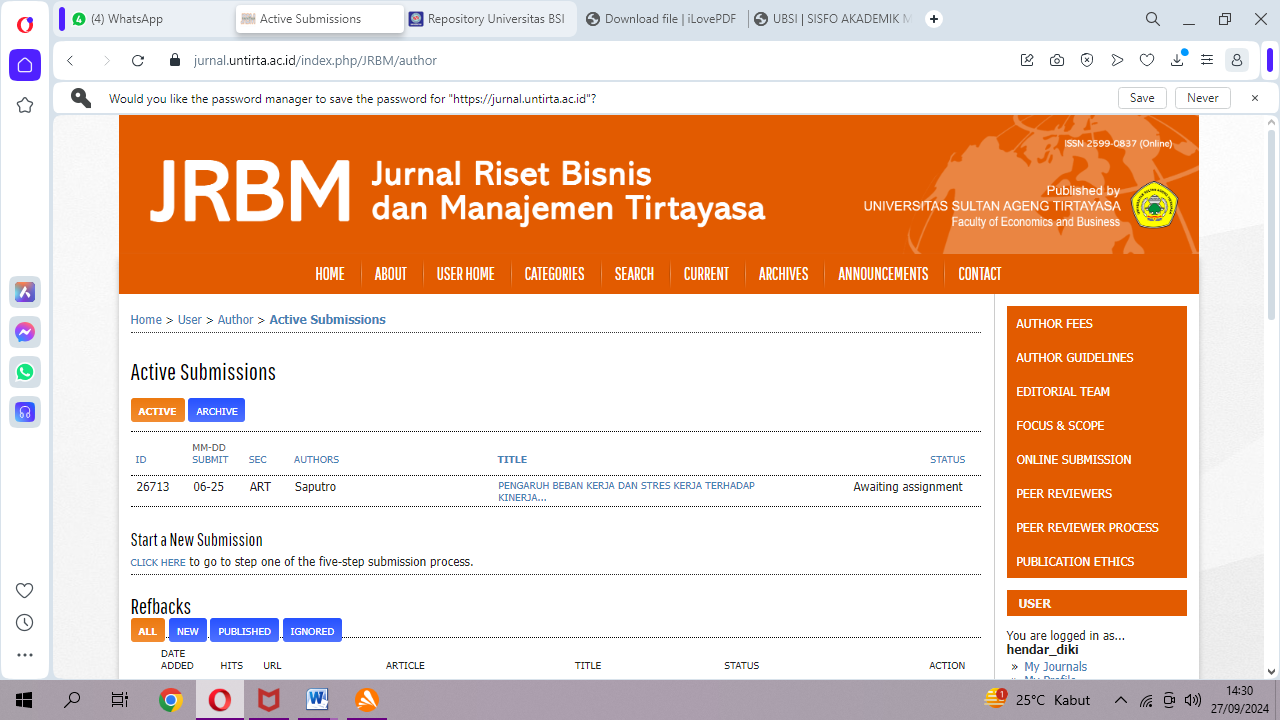Open McAfee from the taskbar

click(x=268, y=700)
